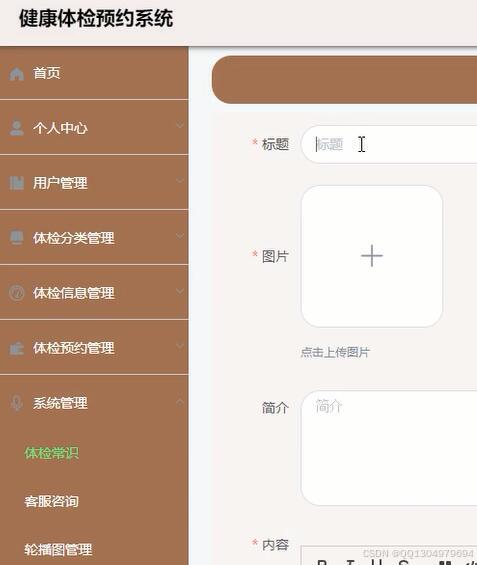Focus the 标题 input field
Screen dimensions: 477x565
click(x=389, y=144)
